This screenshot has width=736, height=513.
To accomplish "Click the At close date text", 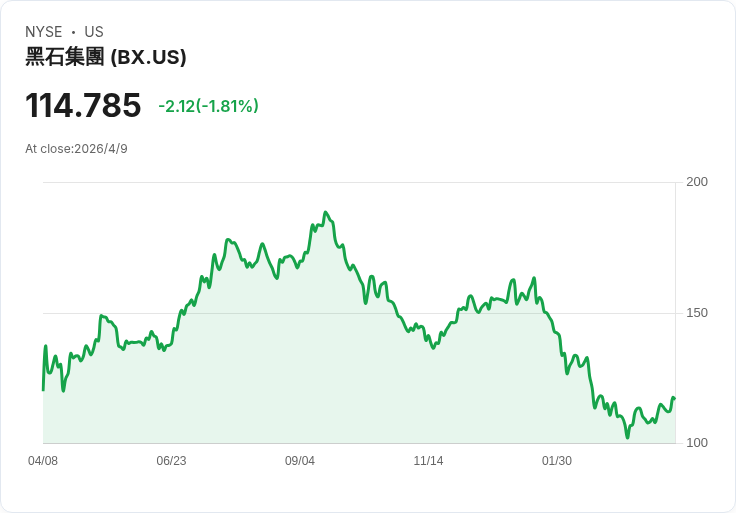I will pyautogui.click(x=76, y=149).
